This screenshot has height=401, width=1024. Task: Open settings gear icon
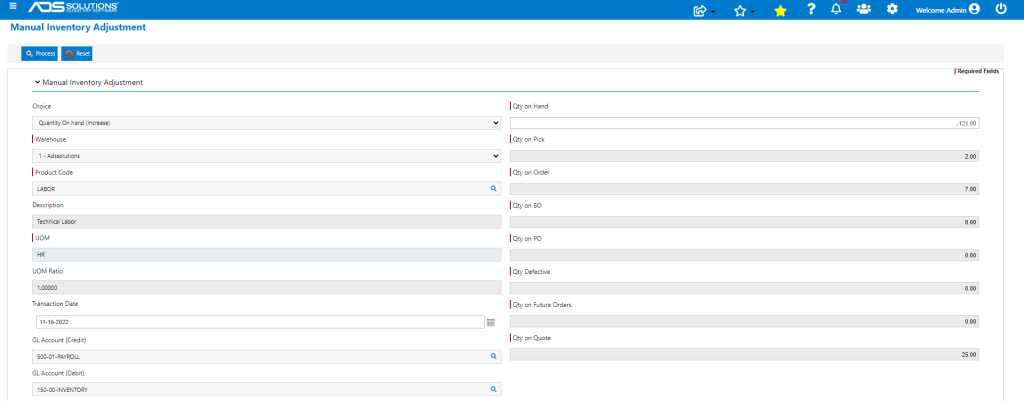point(892,9)
